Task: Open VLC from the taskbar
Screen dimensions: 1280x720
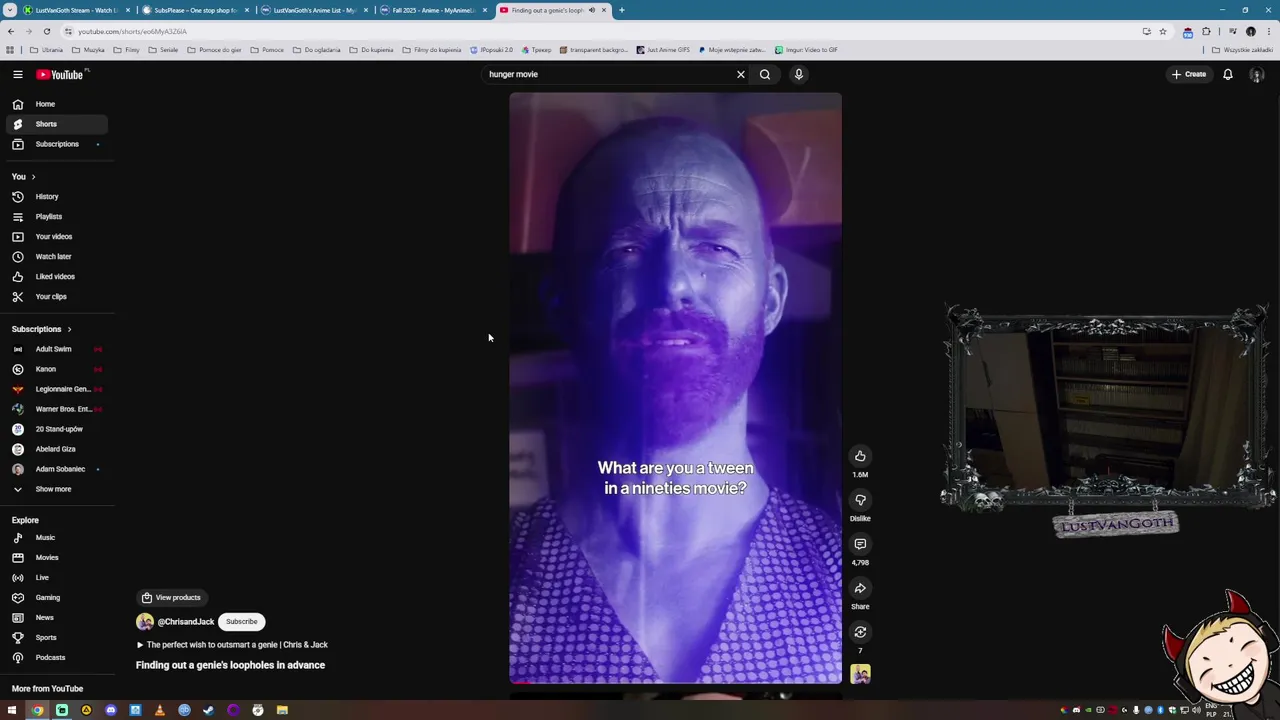Action: coord(159,710)
